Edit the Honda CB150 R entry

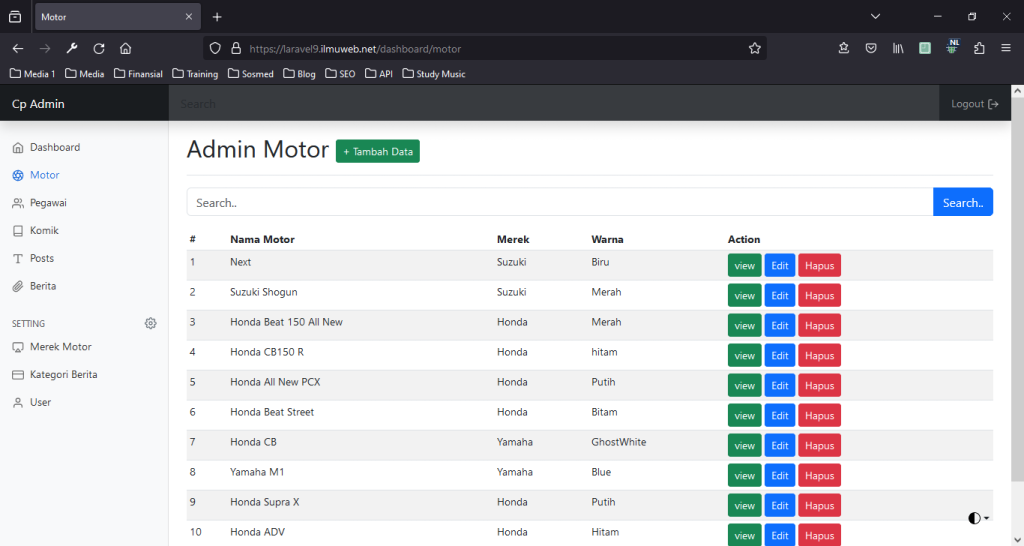(779, 355)
